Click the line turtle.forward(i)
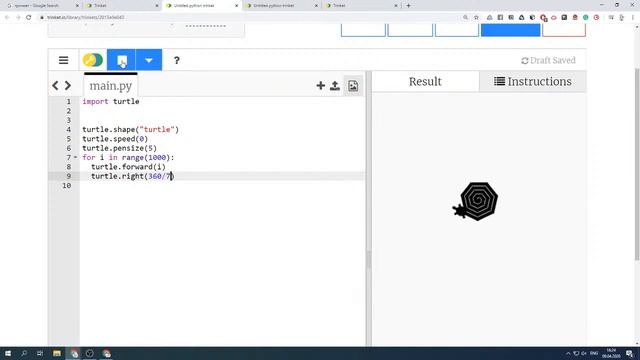The image size is (640, 360). click(x=128, y=167)
